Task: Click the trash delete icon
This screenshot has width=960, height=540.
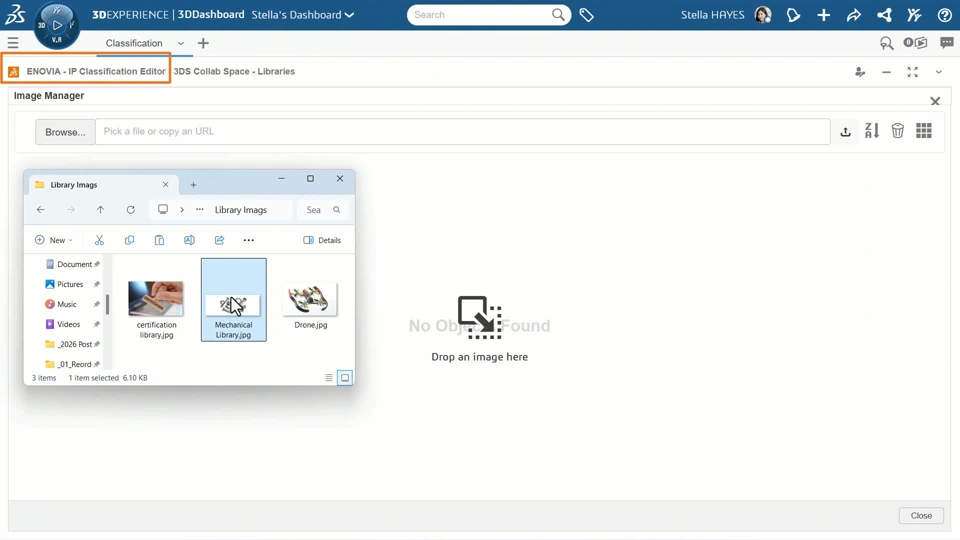Action: (898, 130)
